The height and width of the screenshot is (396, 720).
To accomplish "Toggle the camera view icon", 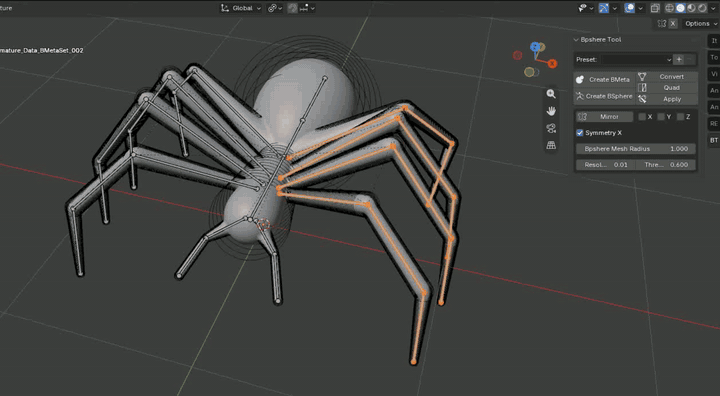I will point(551,128).
